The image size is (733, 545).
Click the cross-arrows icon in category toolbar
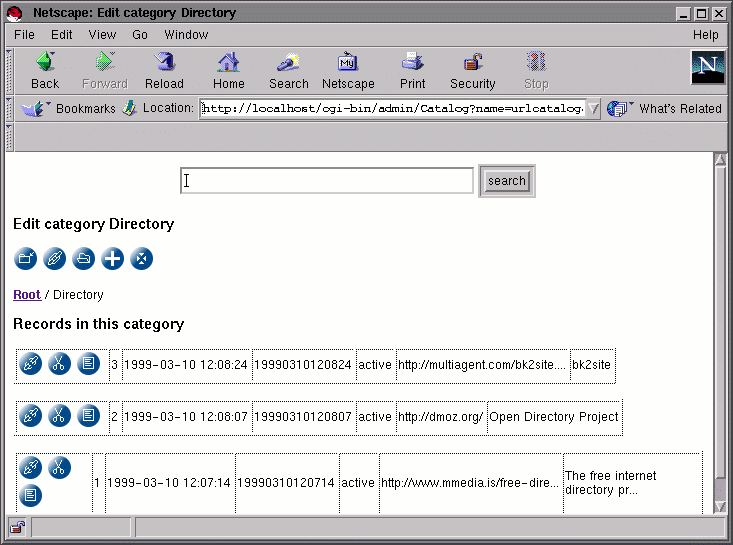142,259
